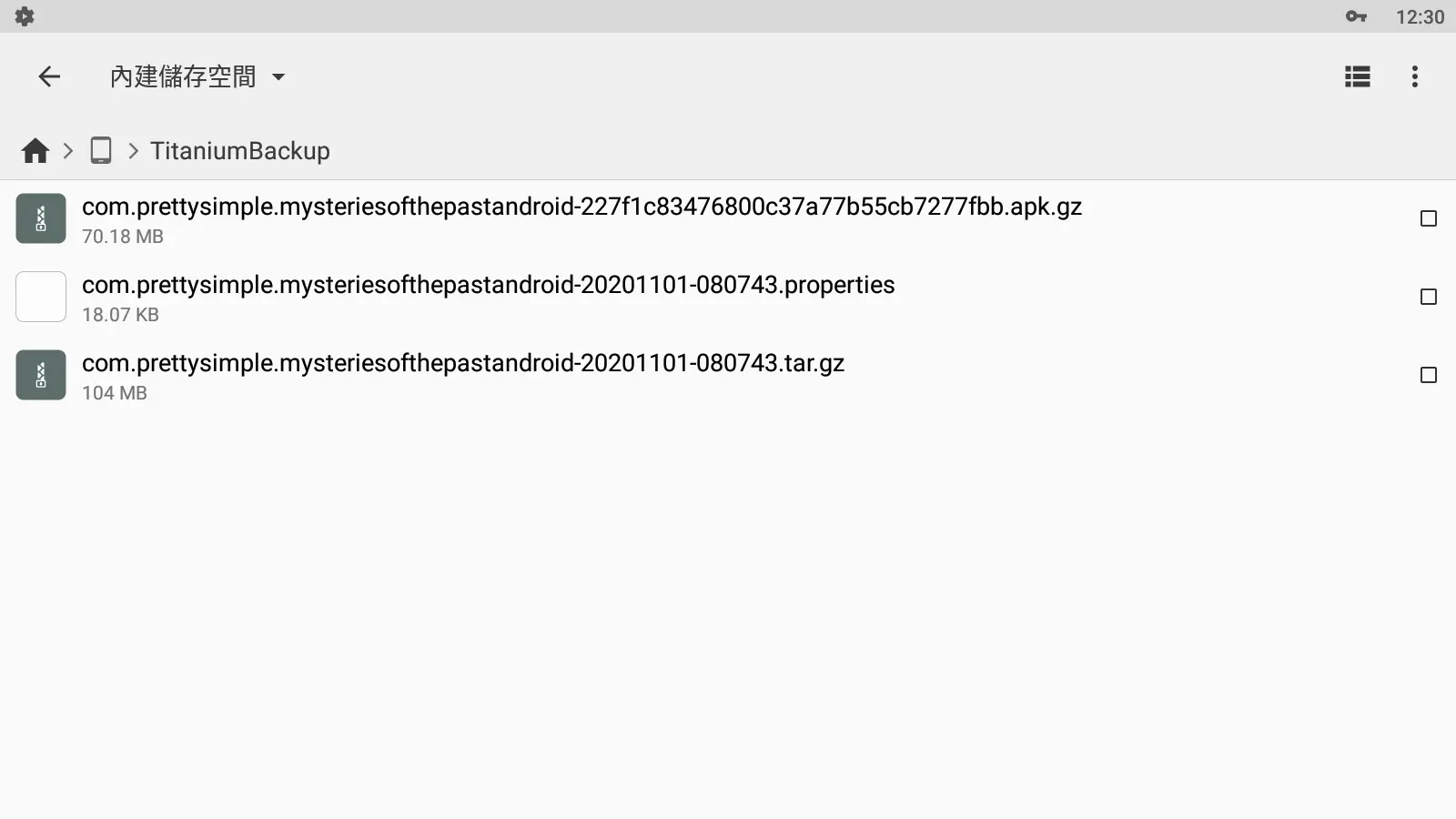The height and width of the screenshot is (819, 1456).
Task: Click the archive icon of apk.gz file
Action: 41,218
